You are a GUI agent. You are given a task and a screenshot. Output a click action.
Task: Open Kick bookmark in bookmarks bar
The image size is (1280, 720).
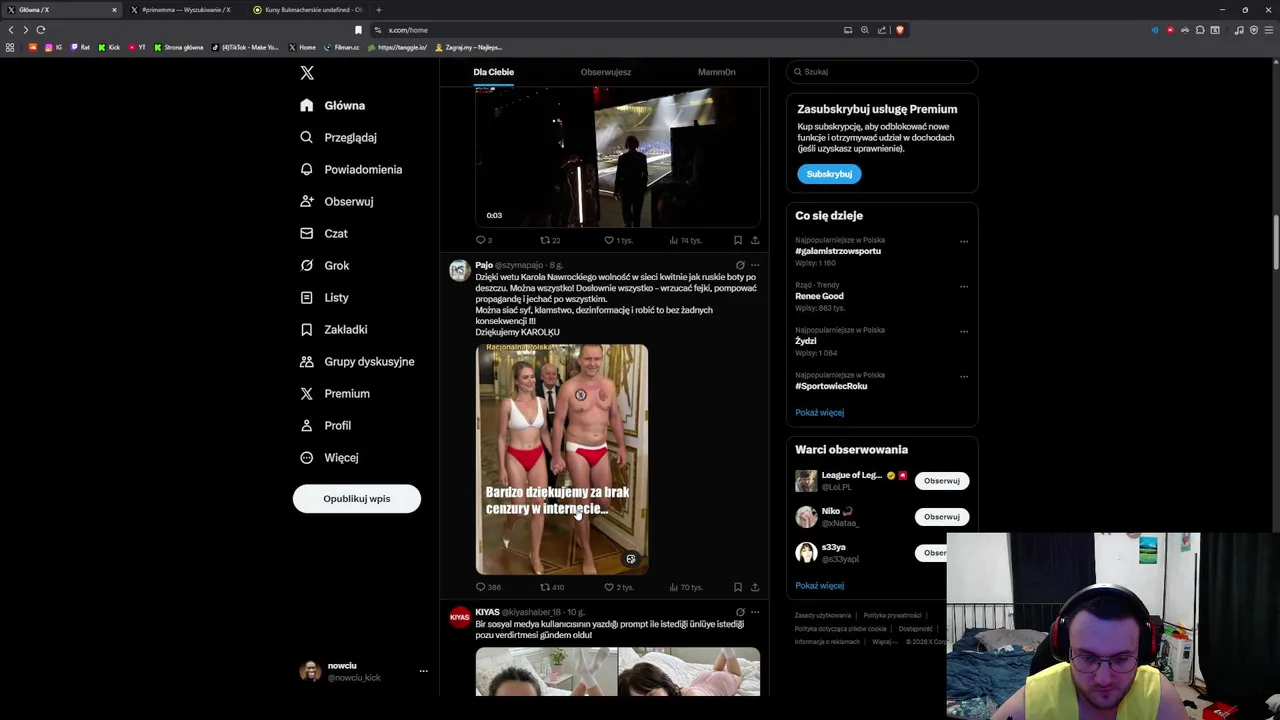(x=109, y=47)
